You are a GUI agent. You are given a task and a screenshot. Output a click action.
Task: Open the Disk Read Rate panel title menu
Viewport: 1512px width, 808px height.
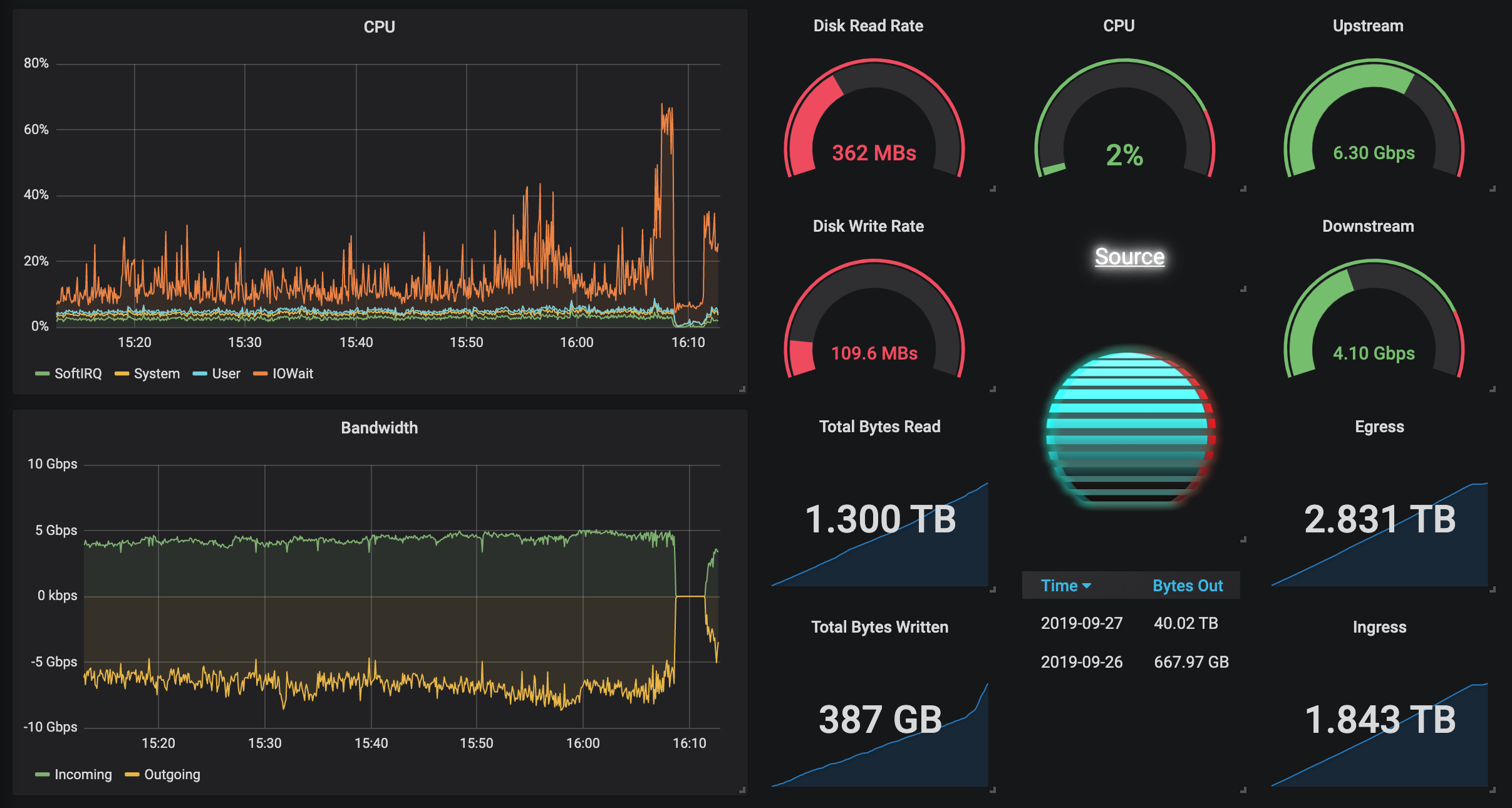pyautogui.click(x=867, y=26)
